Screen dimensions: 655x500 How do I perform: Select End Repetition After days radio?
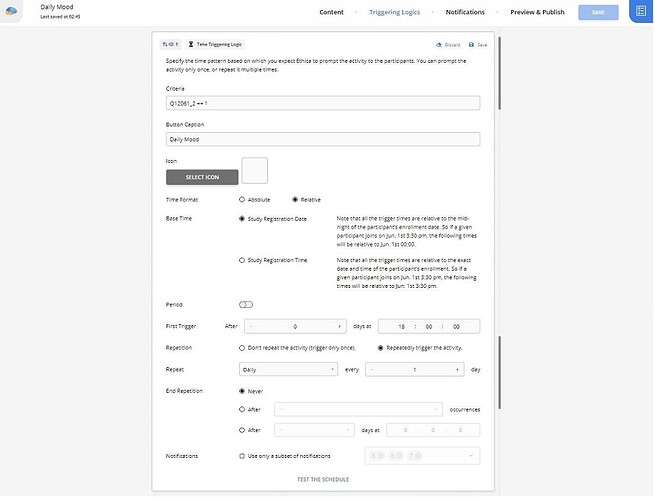(242, 430)
